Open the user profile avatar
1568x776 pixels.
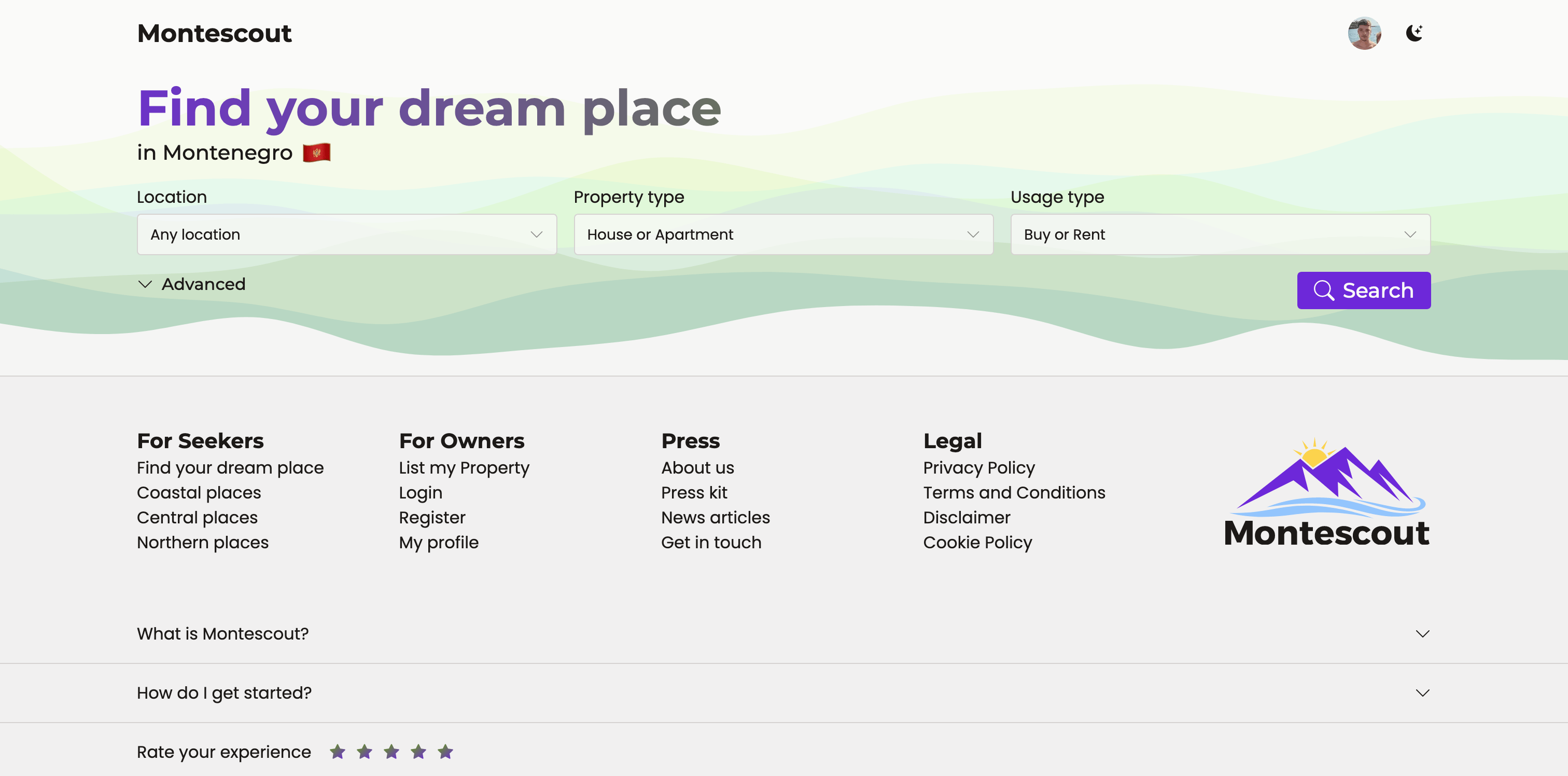tap(1364, 33)
